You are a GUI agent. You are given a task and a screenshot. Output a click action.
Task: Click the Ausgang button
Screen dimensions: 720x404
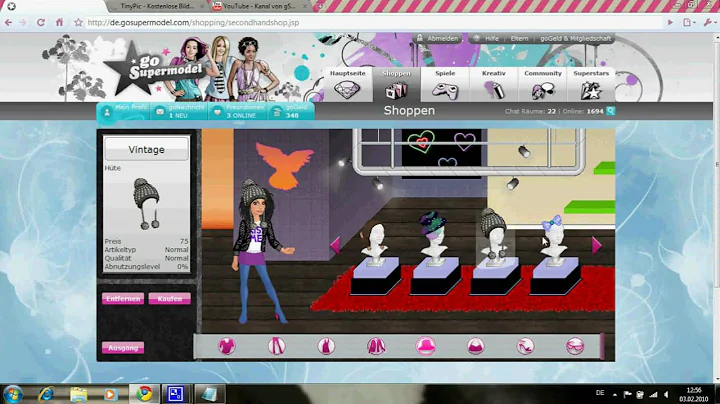coord(123,348)
